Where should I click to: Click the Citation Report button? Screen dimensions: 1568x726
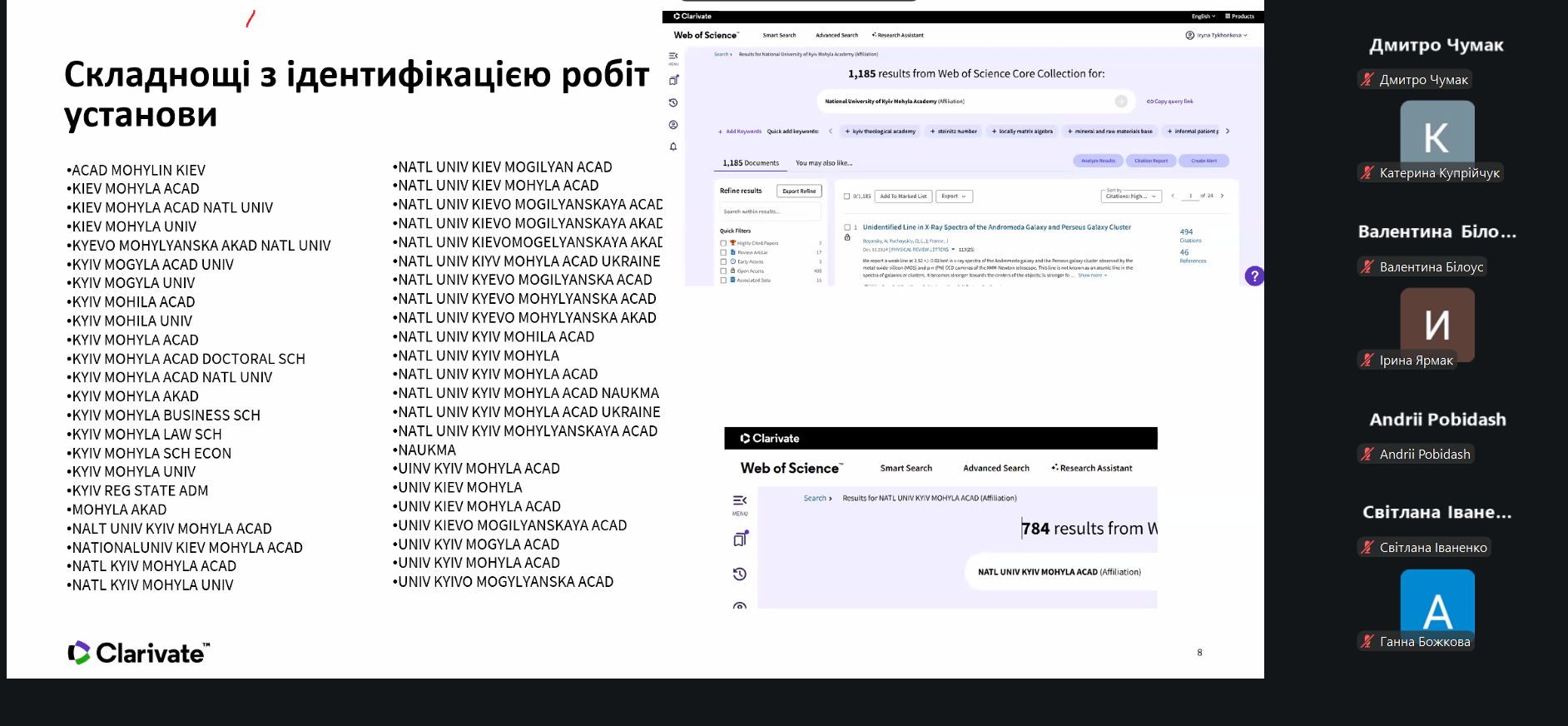[1150, 161]
